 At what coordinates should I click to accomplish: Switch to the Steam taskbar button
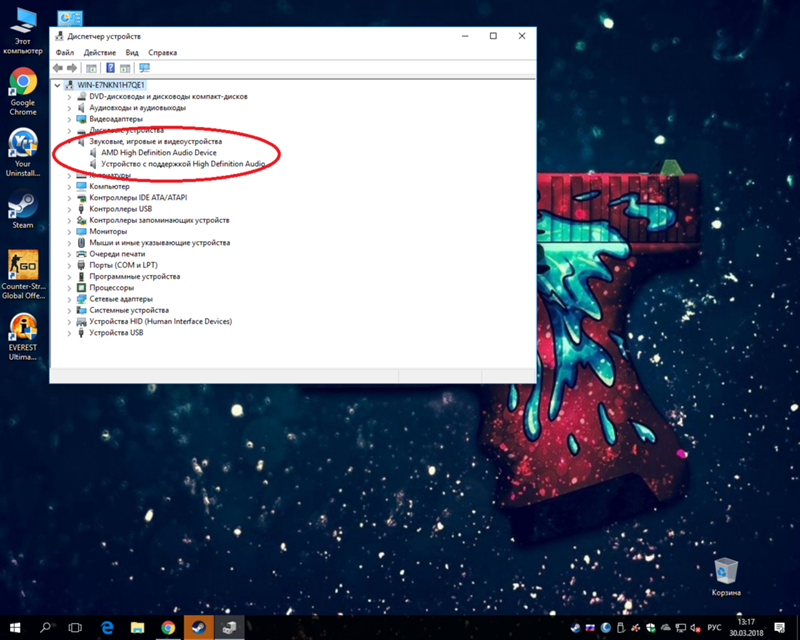[198, 627]
